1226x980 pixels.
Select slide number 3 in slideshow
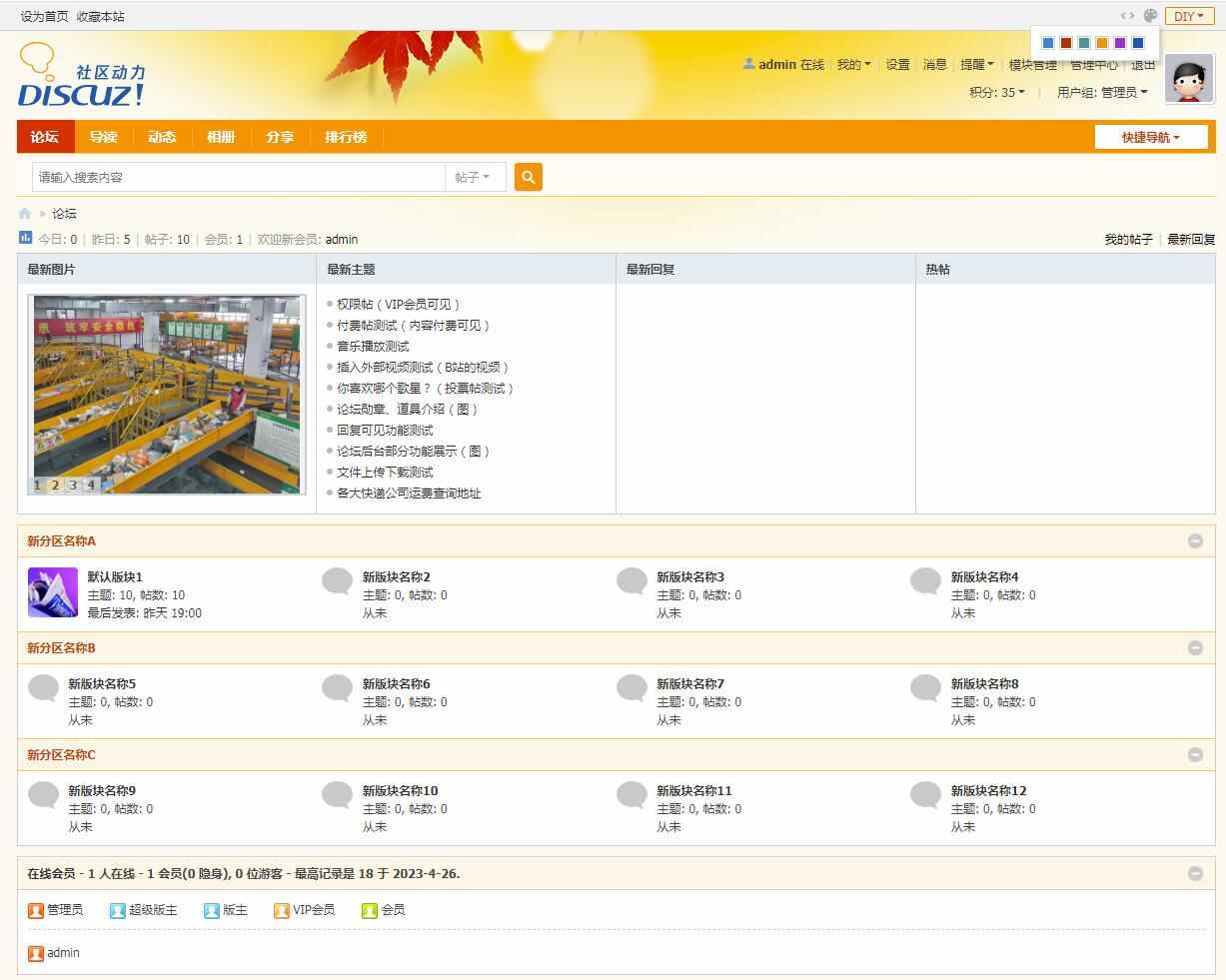click(x=73, y=486)
